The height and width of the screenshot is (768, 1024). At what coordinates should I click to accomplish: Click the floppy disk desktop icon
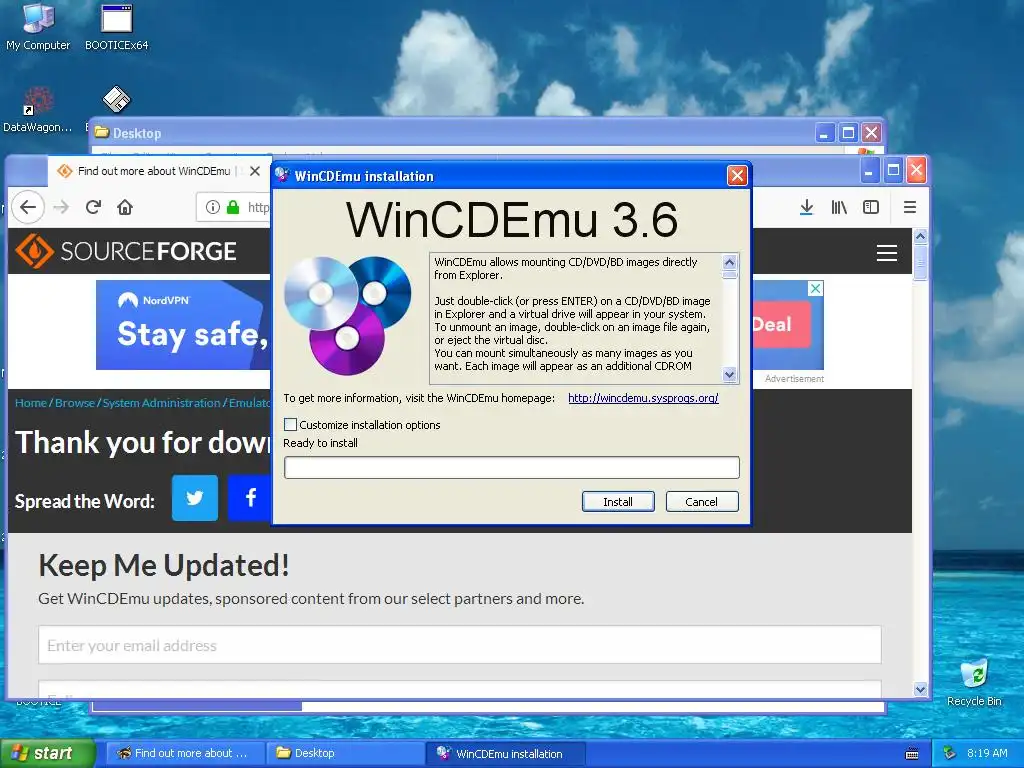click(116, 100)
